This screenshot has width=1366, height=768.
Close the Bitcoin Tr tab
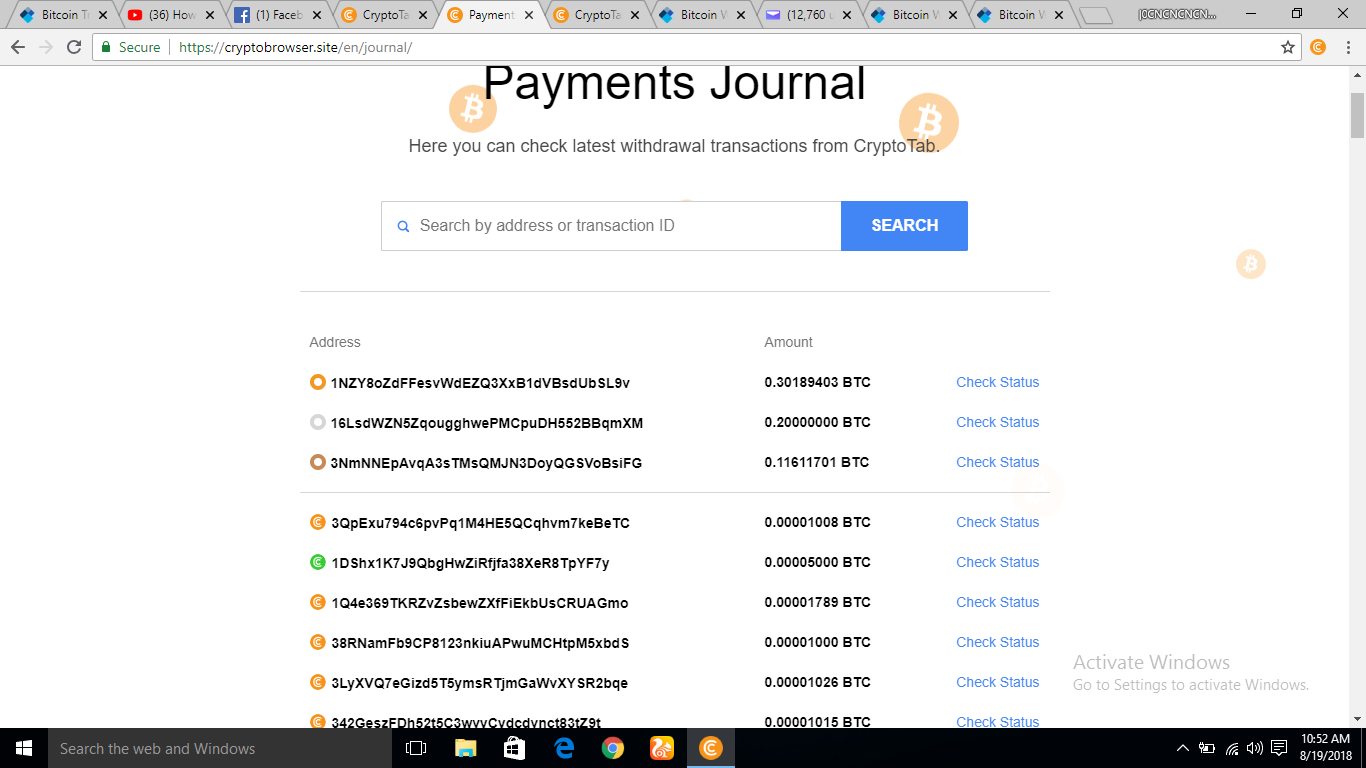point(103,15)
